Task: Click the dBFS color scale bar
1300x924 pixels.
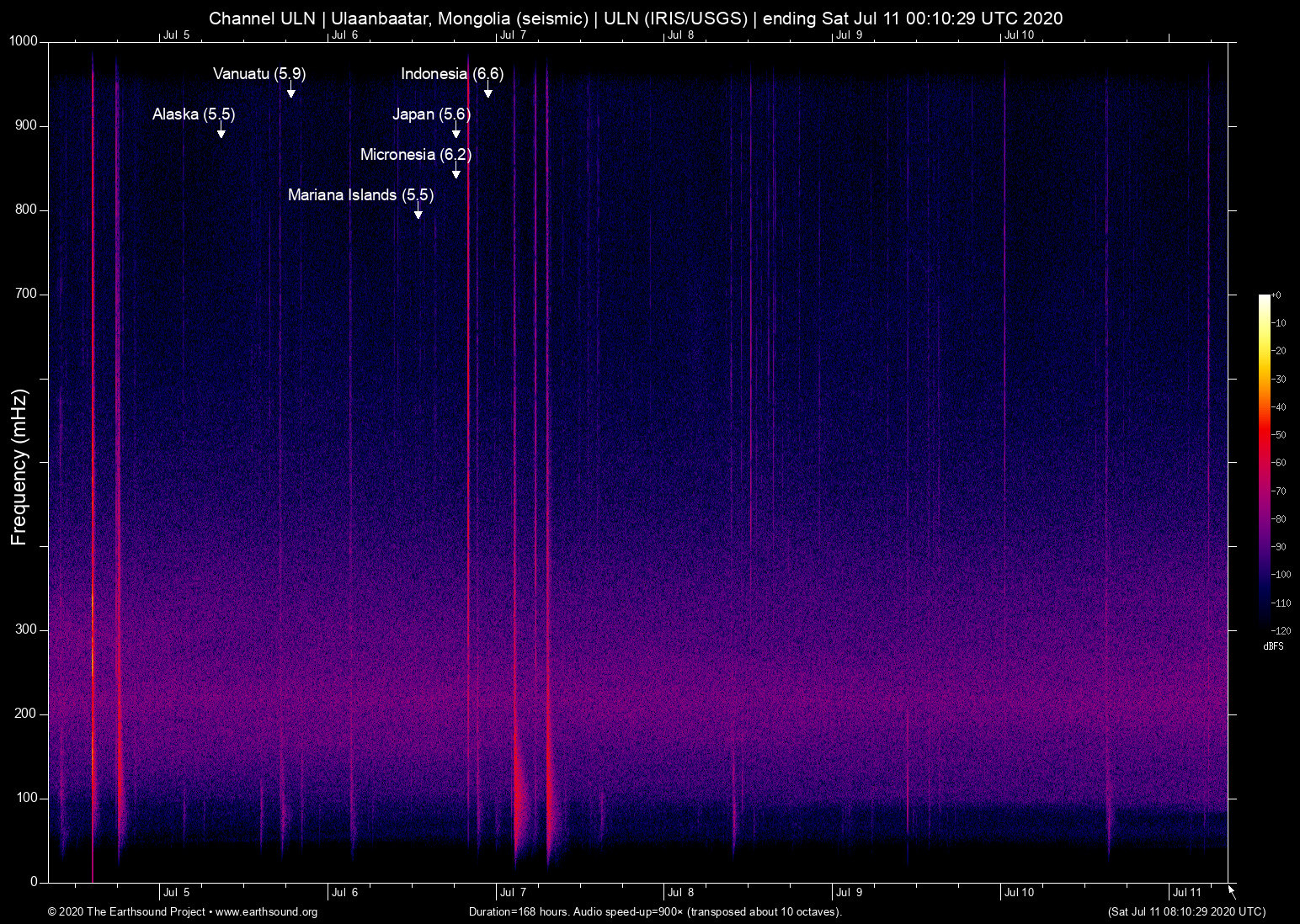Action: pyautogui.click(x=1264, y=461)
